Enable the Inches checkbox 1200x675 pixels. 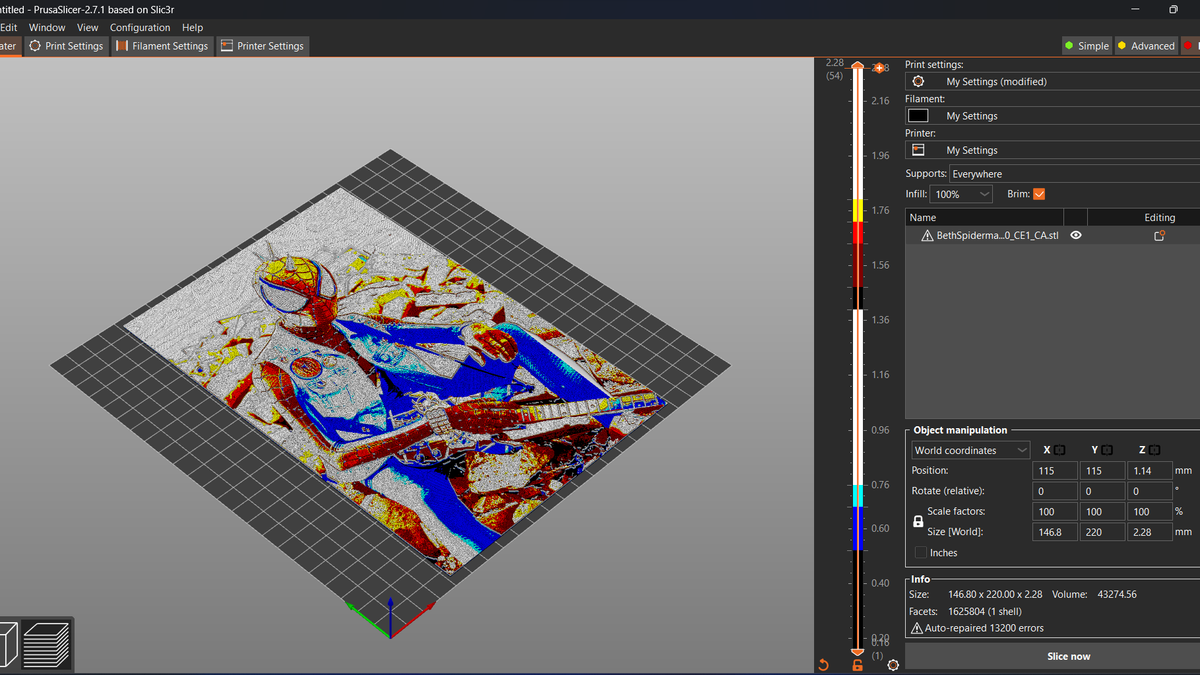point(920,552)
